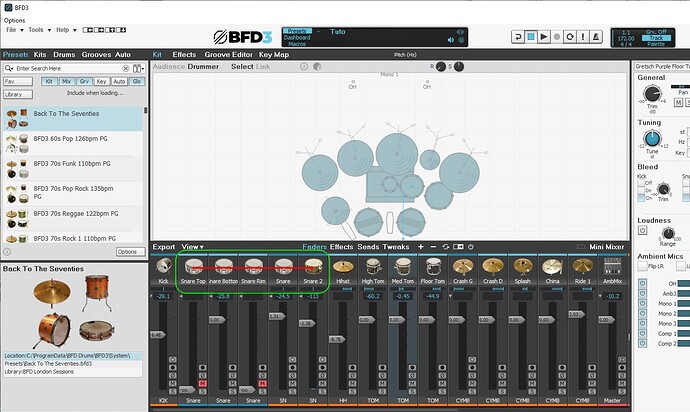Select the High Tom channel icon
Image resolution: width=690 pixels, height=412 pixels.
tap(373, 267)
